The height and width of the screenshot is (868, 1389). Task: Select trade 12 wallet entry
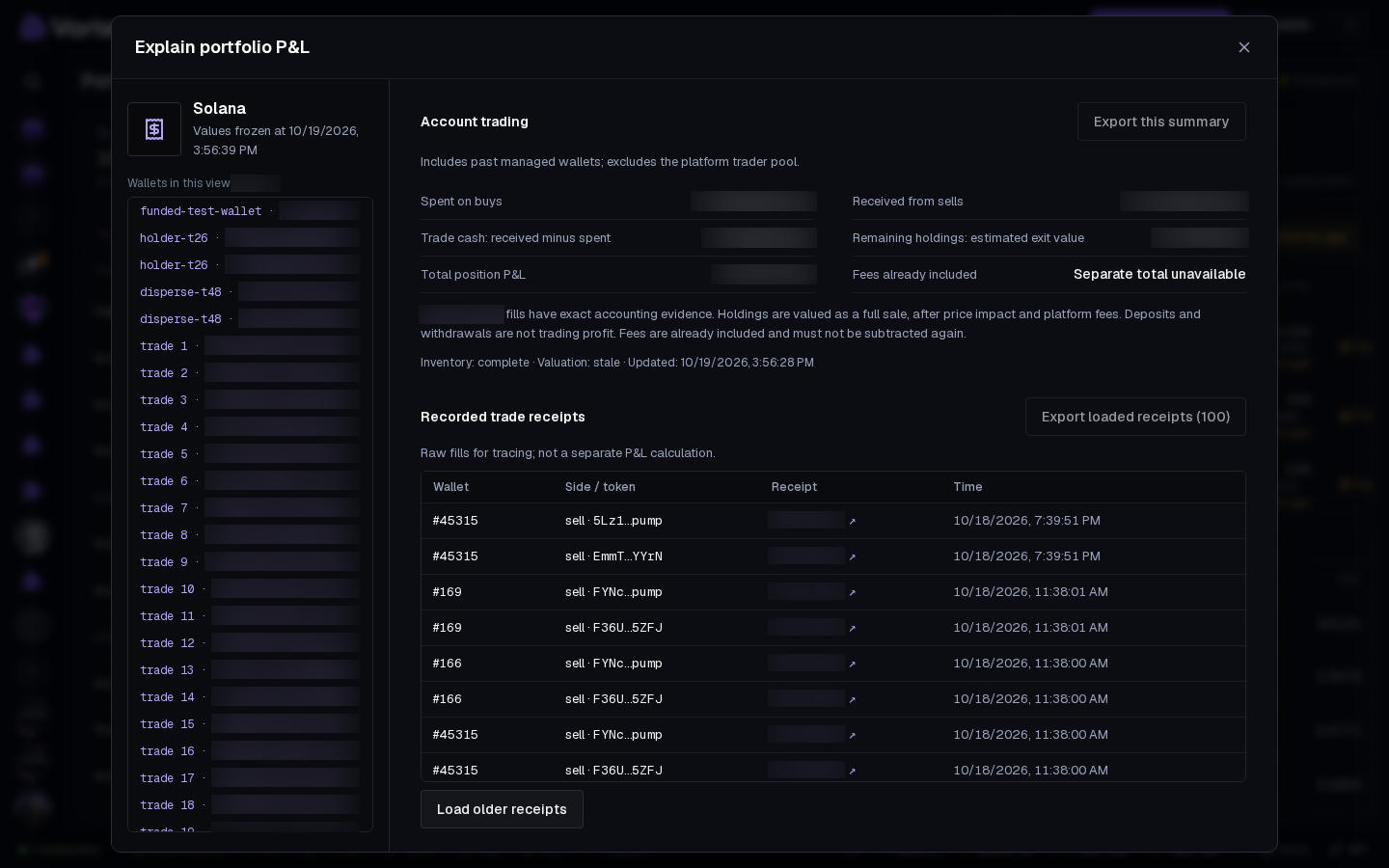pyautogui.click(x=250, y=643)
